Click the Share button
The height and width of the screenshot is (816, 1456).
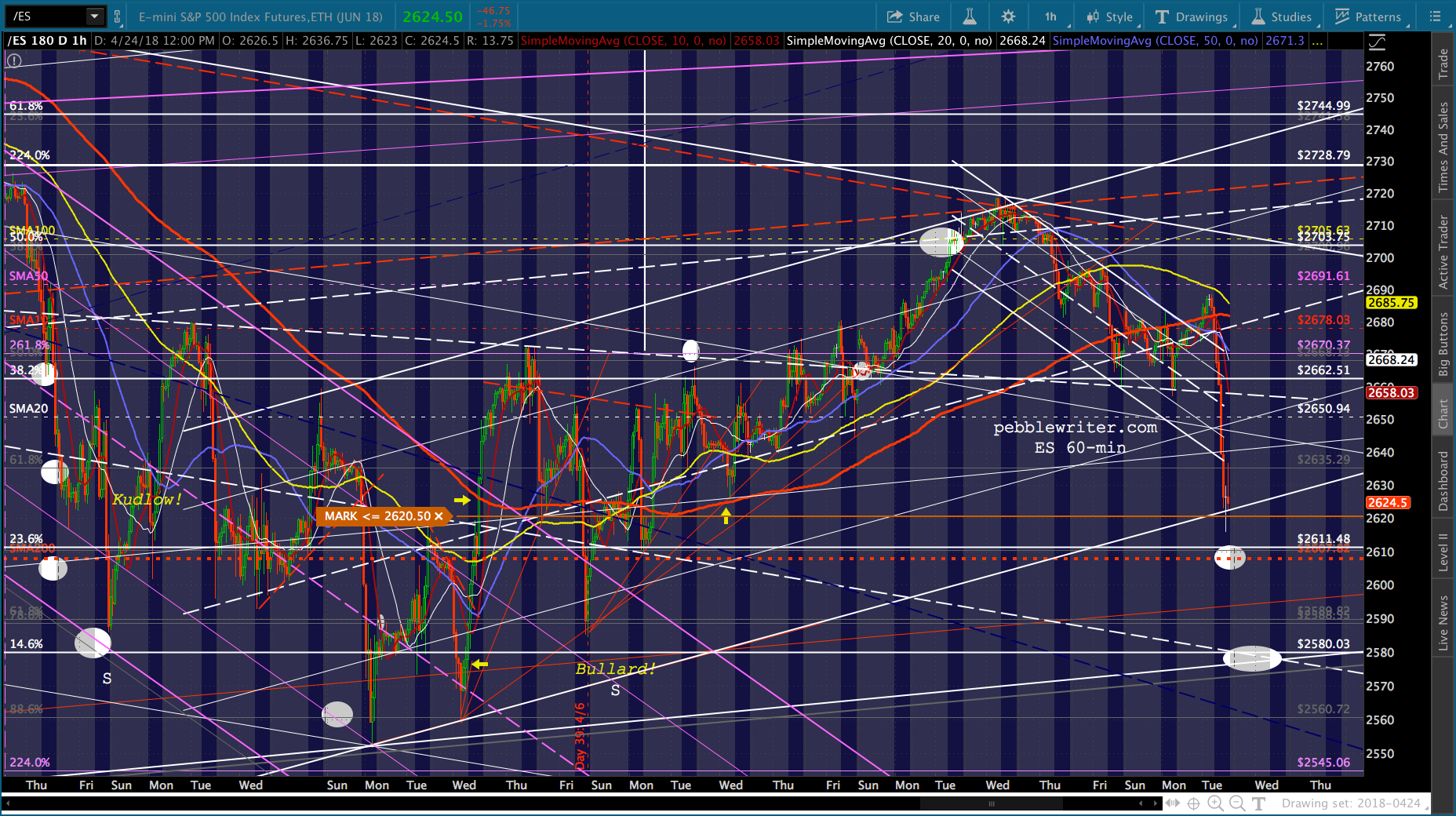(x=913, y=16)
